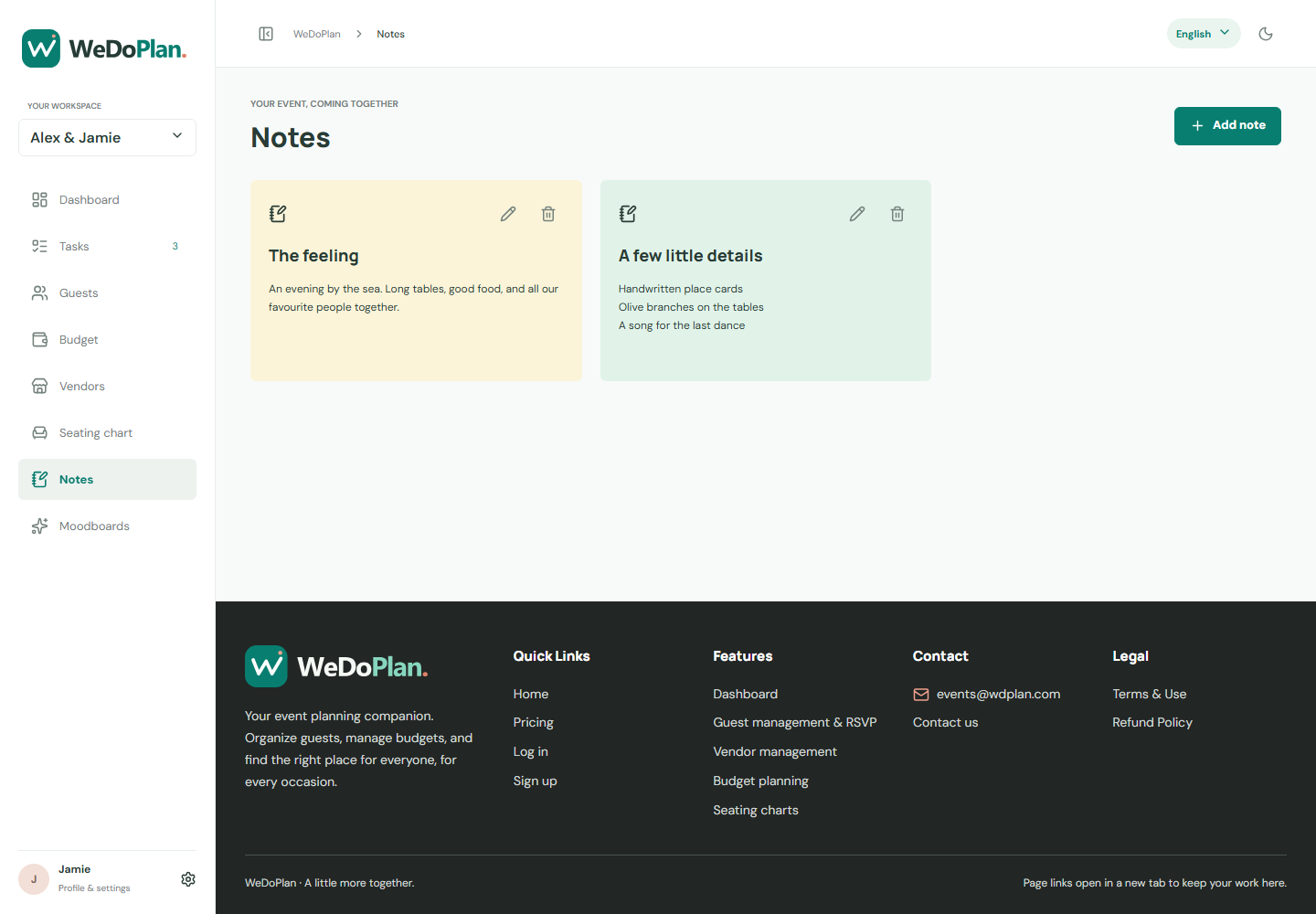Open Budget planning footer link

tap(761, 781)
